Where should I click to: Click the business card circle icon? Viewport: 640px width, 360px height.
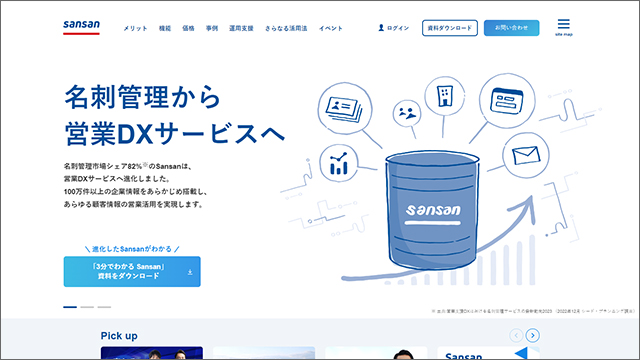click(x=345, y=109)
